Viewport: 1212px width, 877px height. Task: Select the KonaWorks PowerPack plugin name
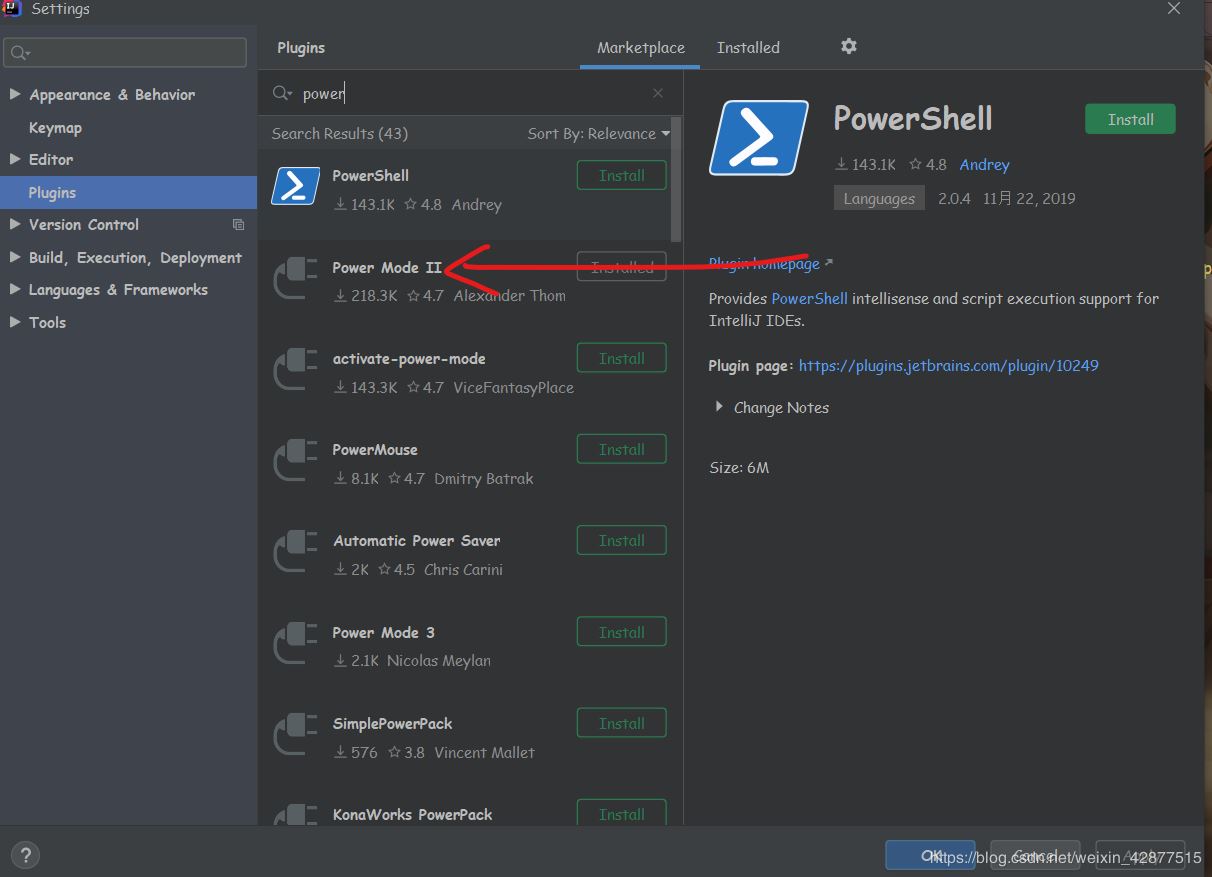[412, 815]
